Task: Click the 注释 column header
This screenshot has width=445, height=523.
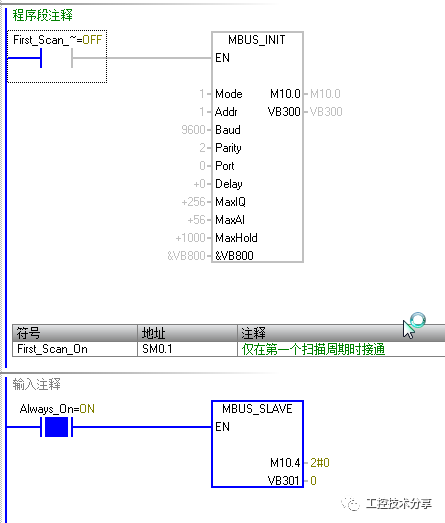Action: pos(341,333)
